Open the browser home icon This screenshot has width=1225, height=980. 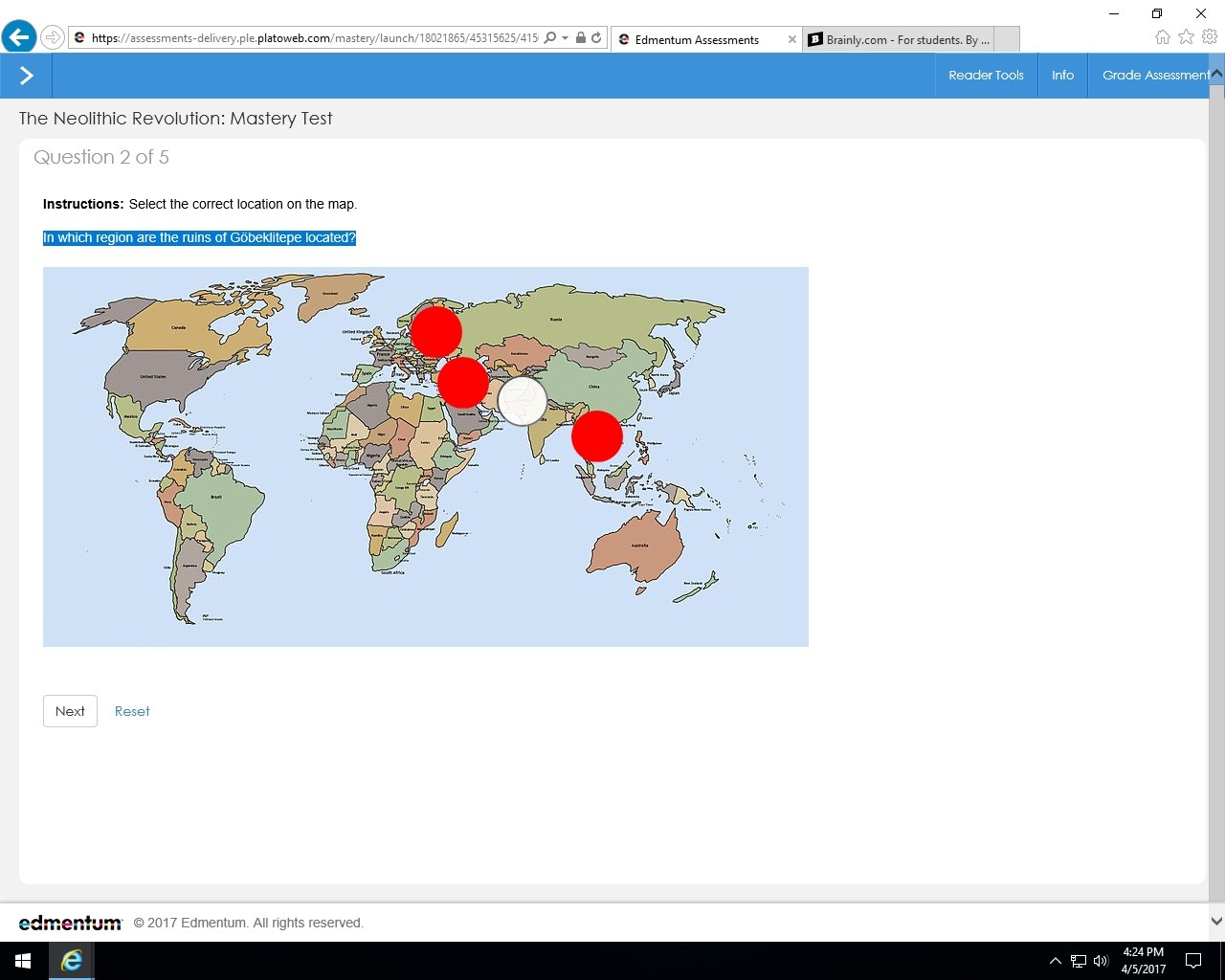(1163, 37)
